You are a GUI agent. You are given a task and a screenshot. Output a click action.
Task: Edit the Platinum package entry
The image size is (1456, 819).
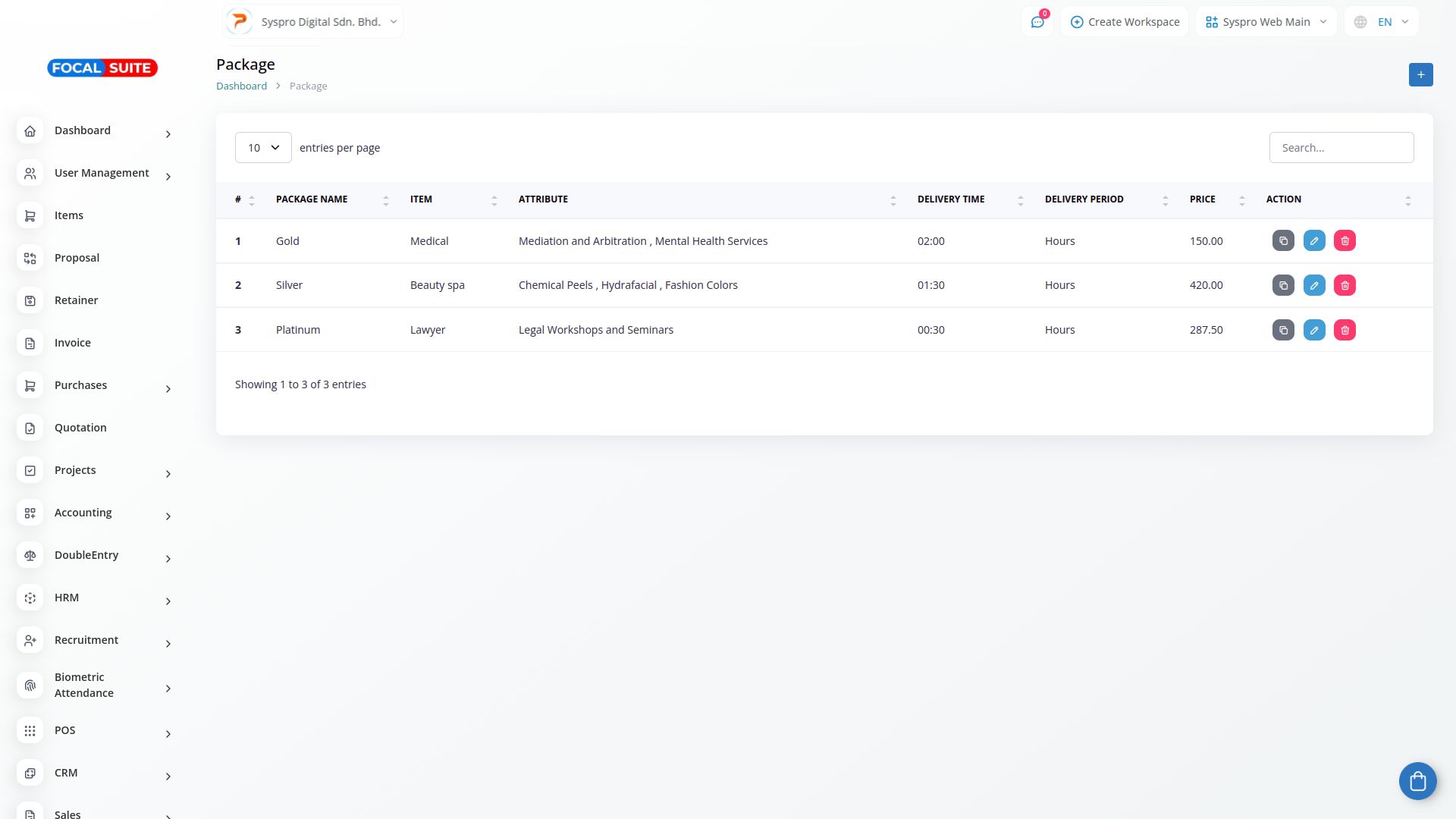tap(1314, 330)
